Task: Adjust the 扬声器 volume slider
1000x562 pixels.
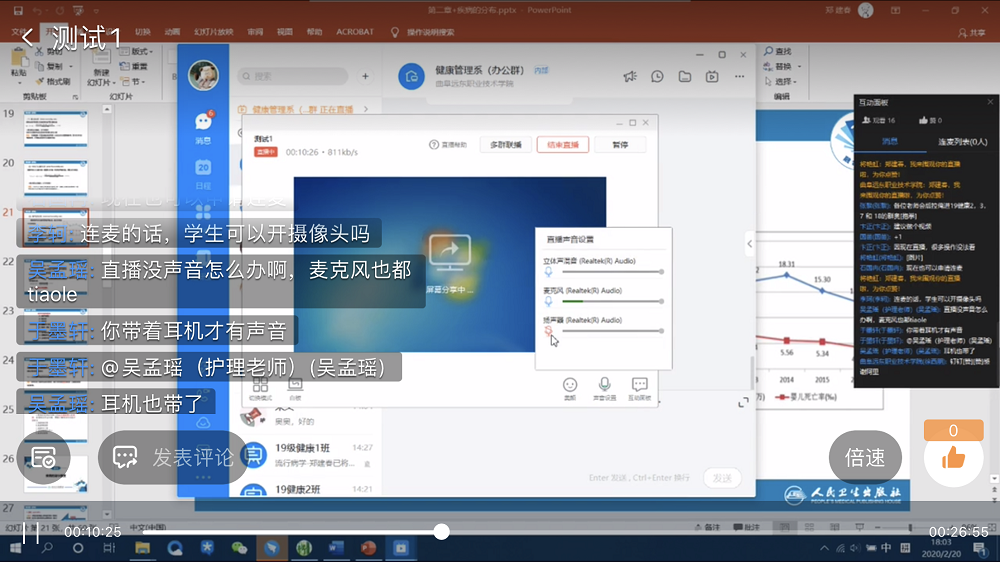Action: (x=612, y=330)
